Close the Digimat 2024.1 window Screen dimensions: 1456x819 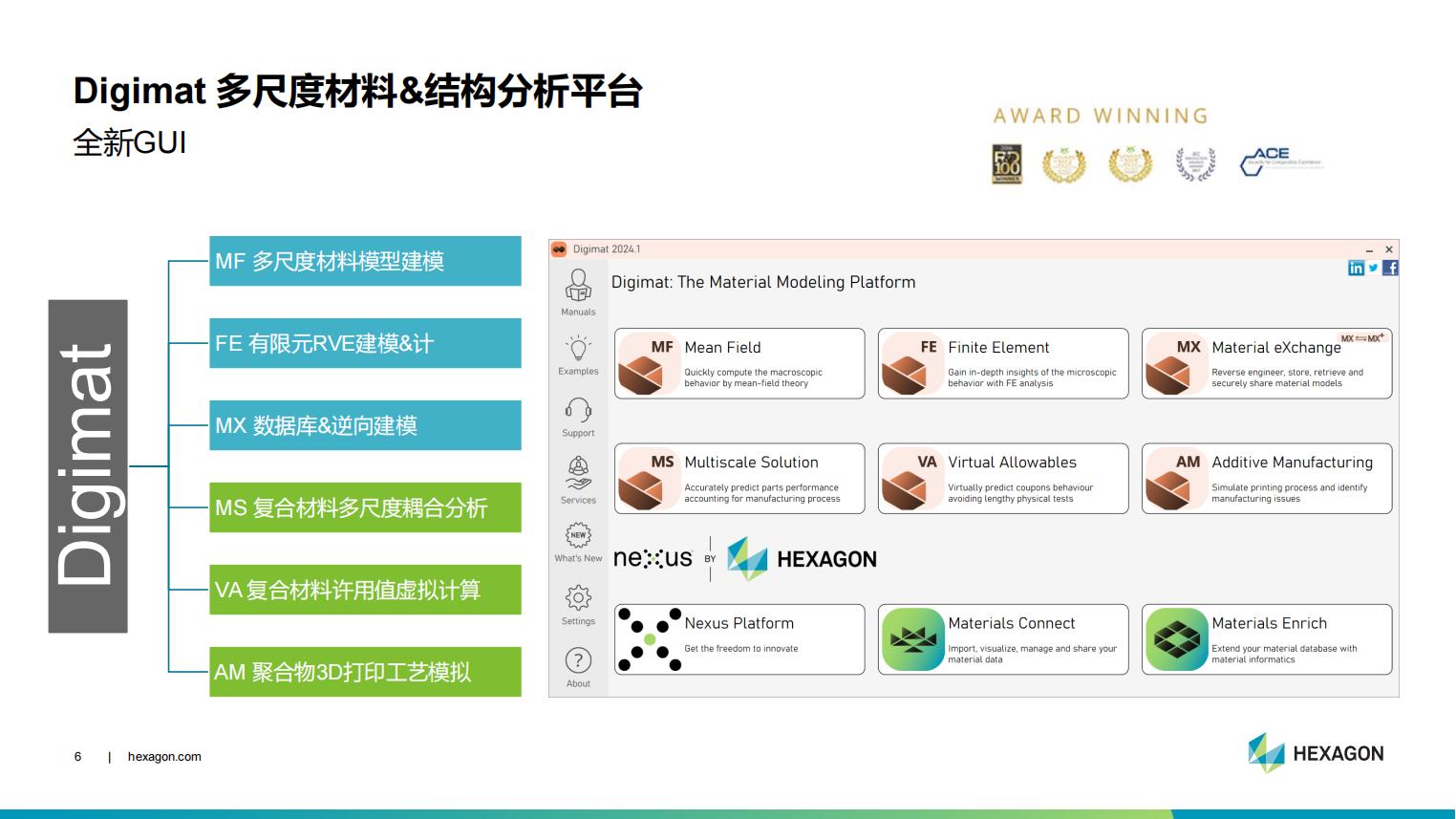(x=1389, y=249)
